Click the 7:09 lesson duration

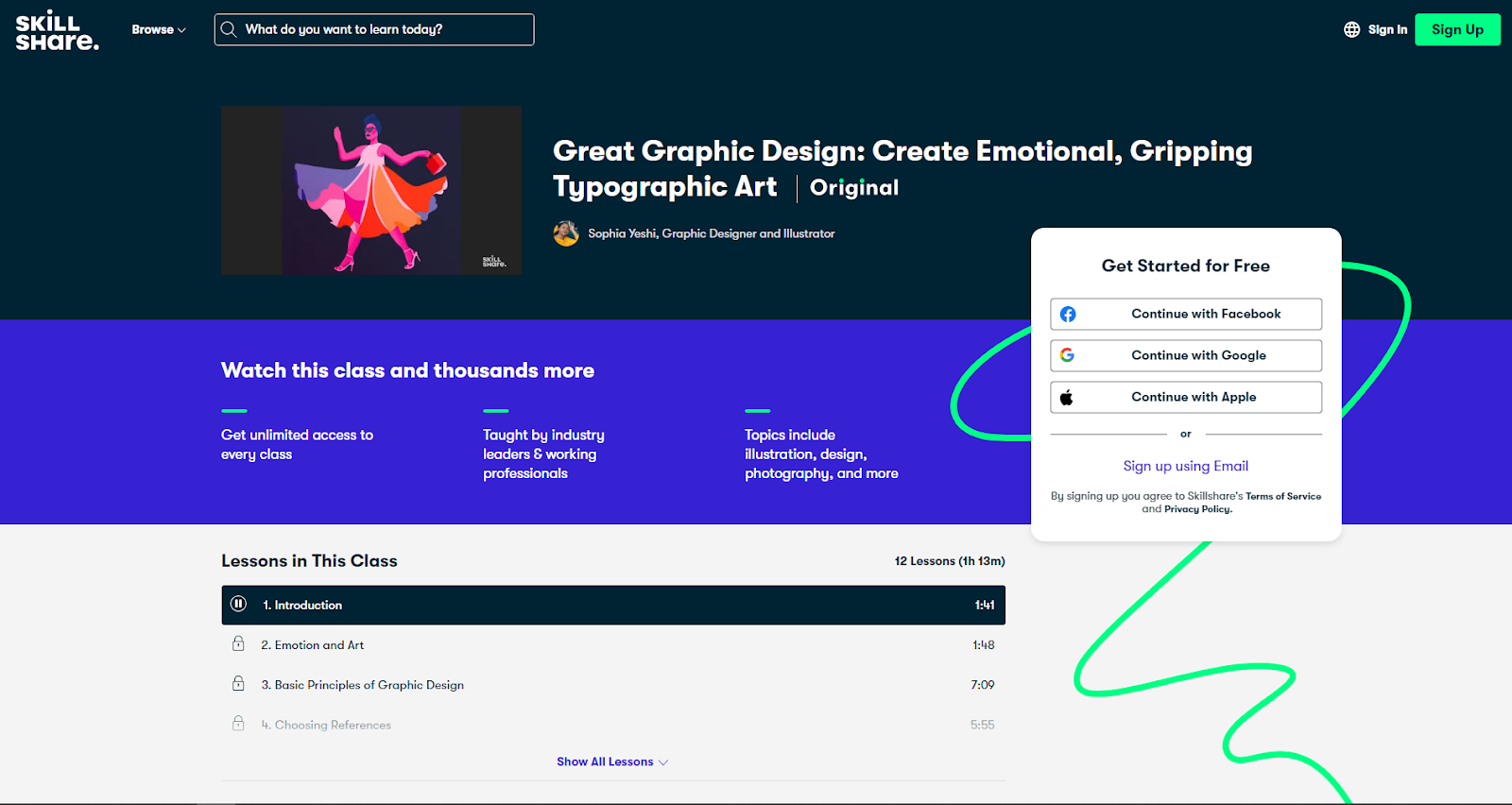tap(983, 685)
